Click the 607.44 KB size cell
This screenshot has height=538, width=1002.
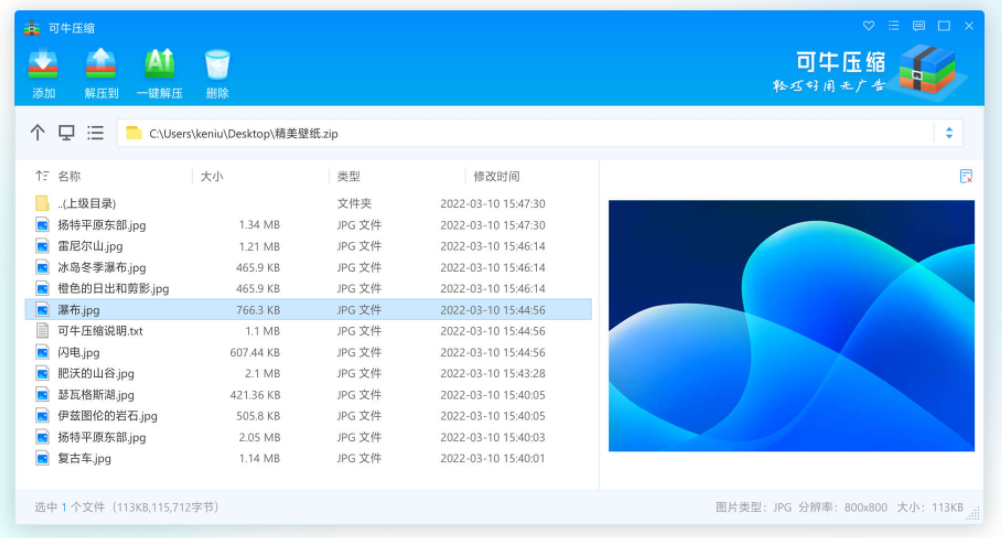(x=255, y=352)
